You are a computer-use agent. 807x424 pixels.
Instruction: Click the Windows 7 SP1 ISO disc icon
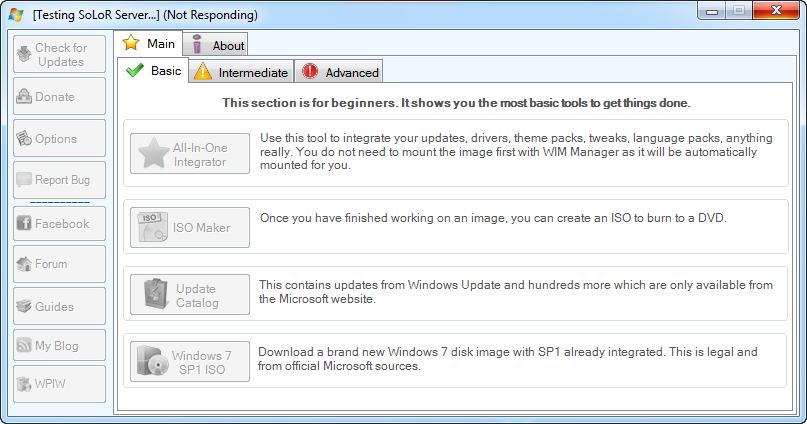point(153,361)
